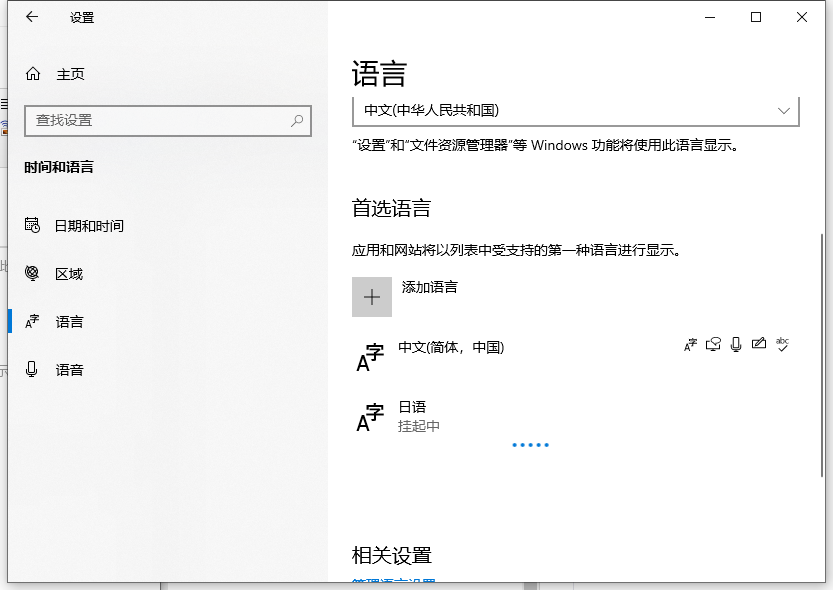Click the language icon beside sidebar 语言
The height and width of the screenshot is (590, 833).
click(x=32, y=321)
